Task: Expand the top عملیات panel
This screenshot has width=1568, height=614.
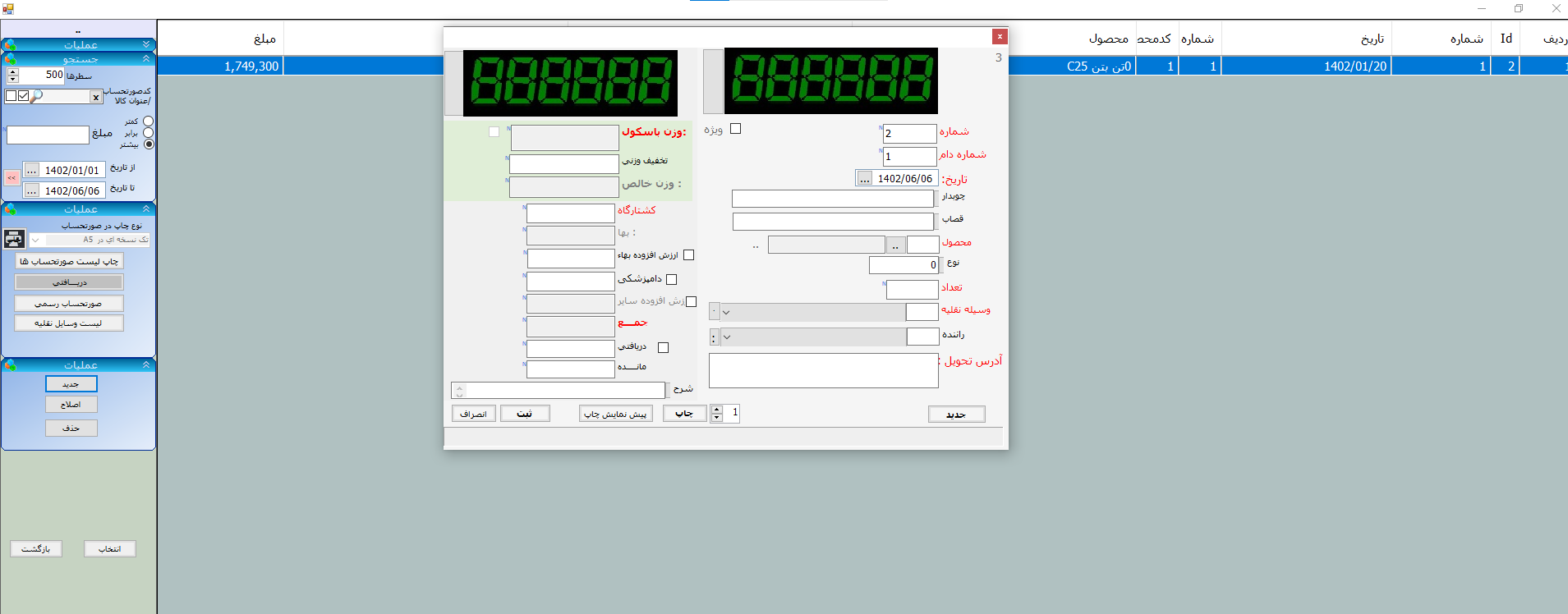Action: [146, 44]
